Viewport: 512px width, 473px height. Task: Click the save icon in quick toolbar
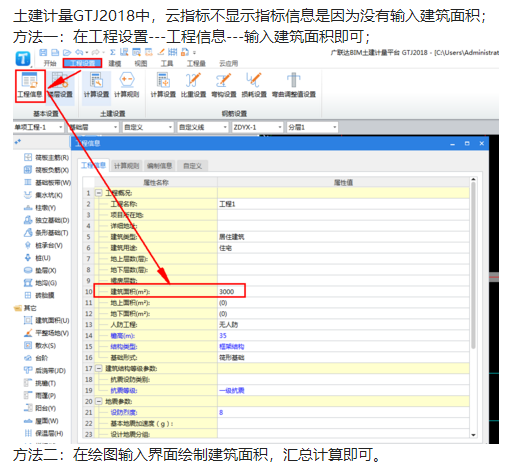pos(43,52)
